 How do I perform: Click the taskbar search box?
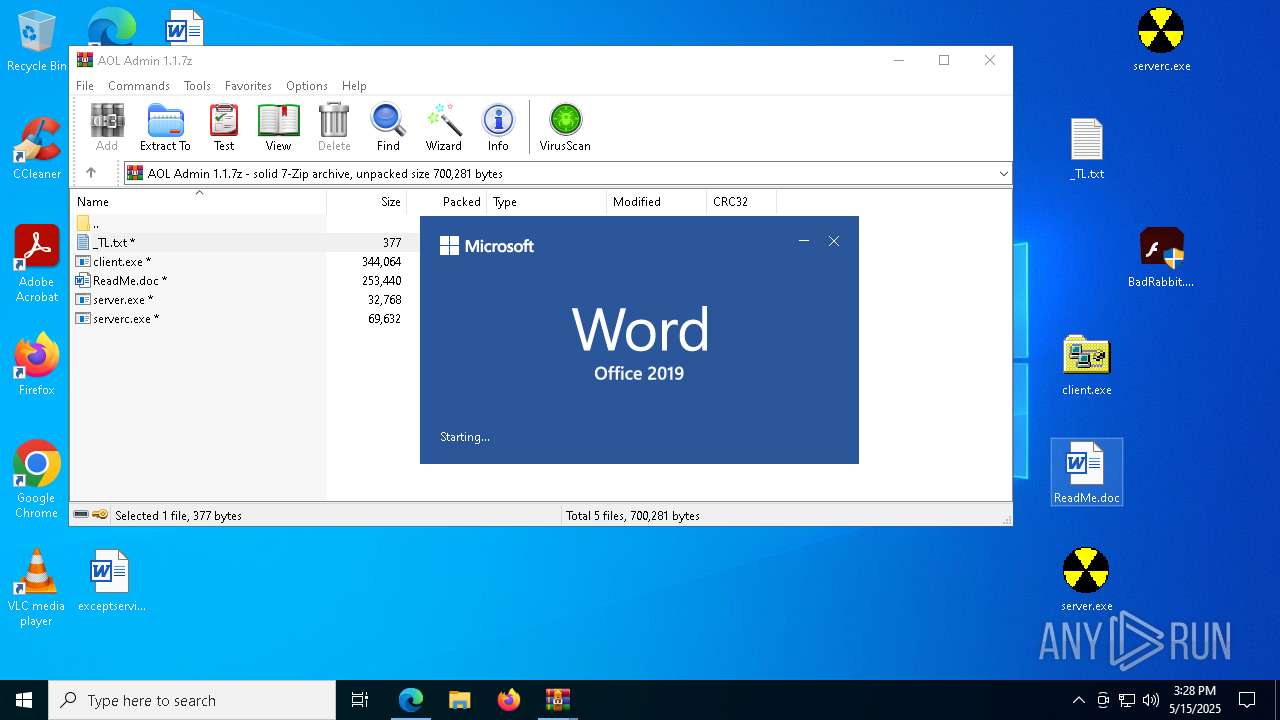[192, 700]
